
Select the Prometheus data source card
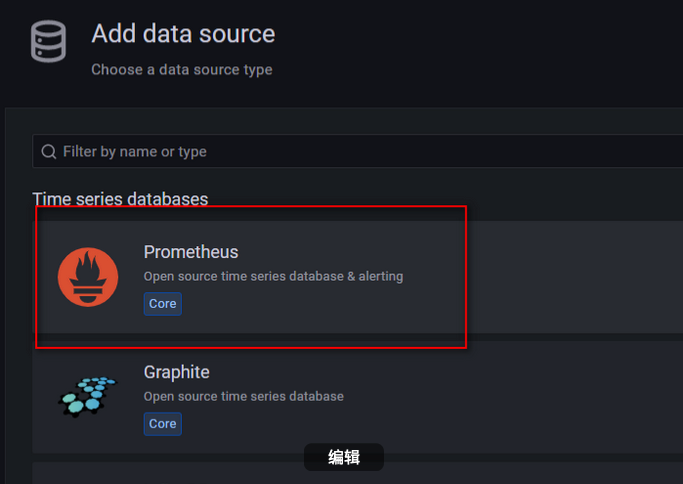(358, 277)
